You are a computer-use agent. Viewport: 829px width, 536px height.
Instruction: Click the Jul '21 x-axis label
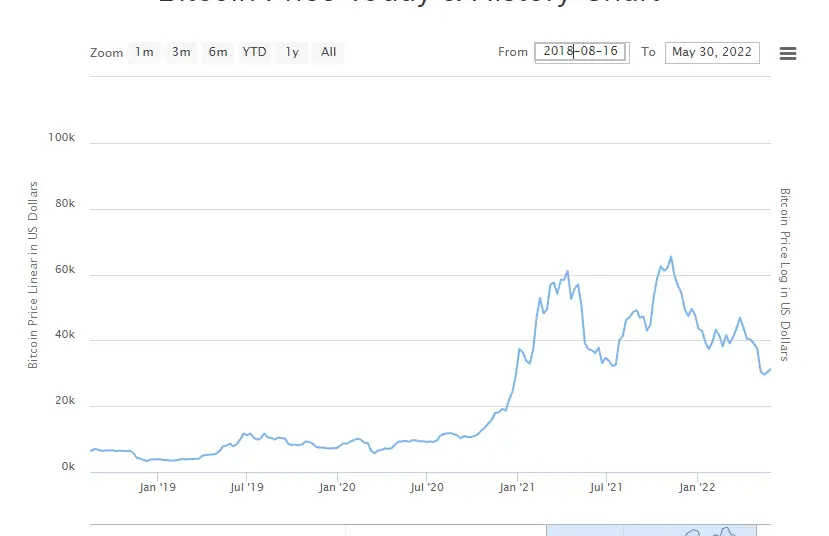[x=606, y=487]
